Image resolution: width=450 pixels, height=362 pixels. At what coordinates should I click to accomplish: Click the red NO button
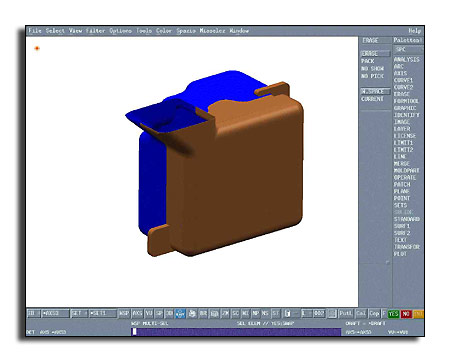click(406, 314)
